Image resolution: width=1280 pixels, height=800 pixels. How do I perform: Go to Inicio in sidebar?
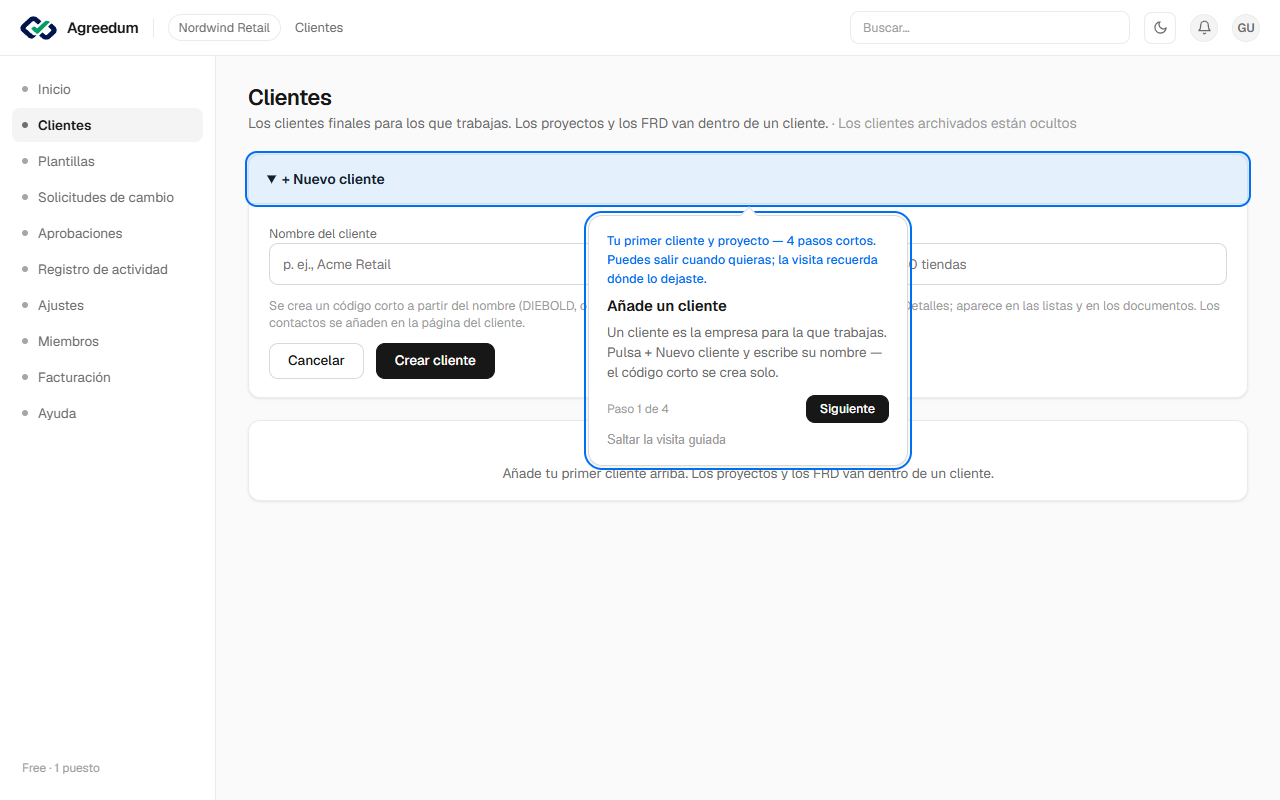pyautogui.click(x=107, y=89)
